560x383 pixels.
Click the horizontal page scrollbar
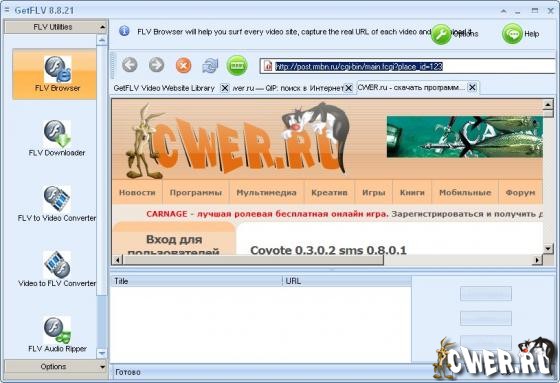326,260
